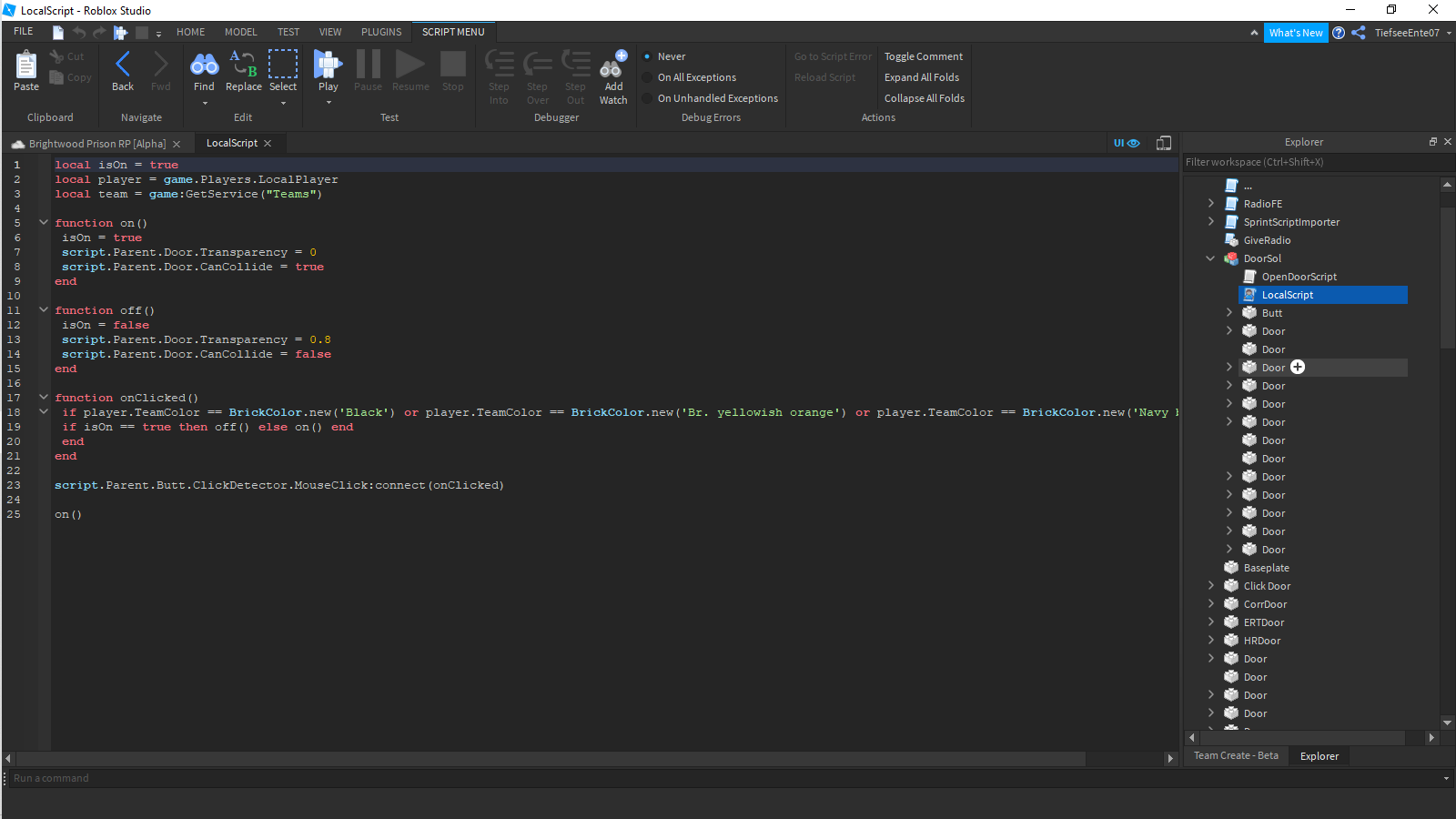Screen dimensions: 1456x819
Task: Click the insert-object plus next to Door
Action: (1298, 367)
